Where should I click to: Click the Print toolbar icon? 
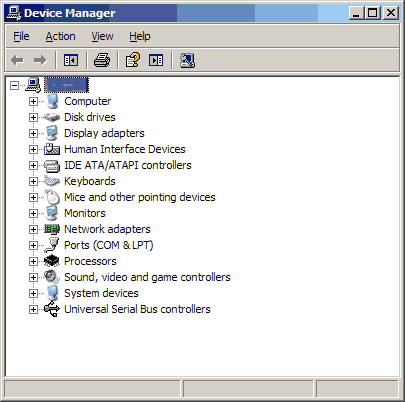(x=102, y=60)
